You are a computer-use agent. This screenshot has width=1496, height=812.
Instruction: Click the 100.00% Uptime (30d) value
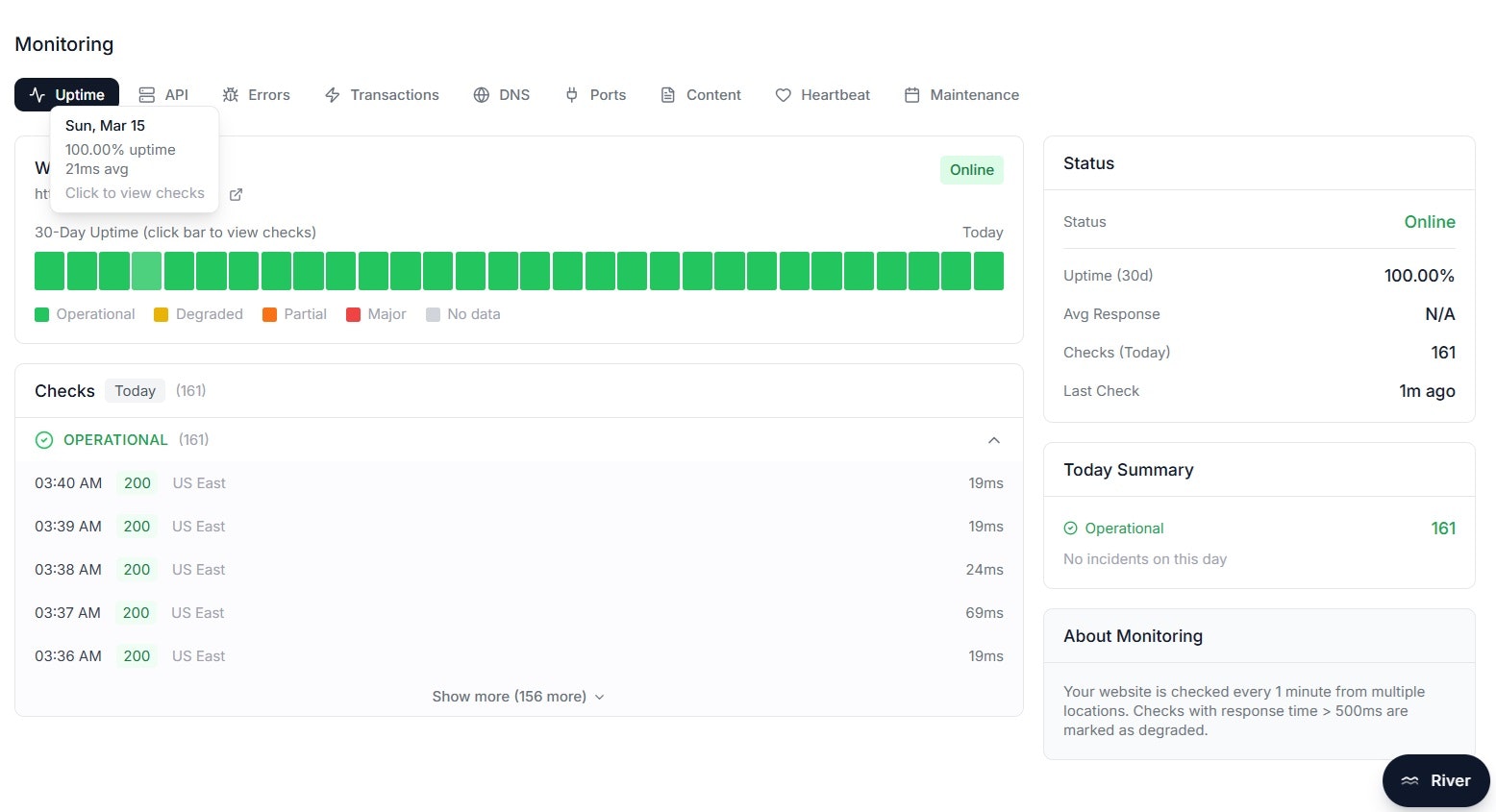pyautogui.click(x=1419, y=276)
